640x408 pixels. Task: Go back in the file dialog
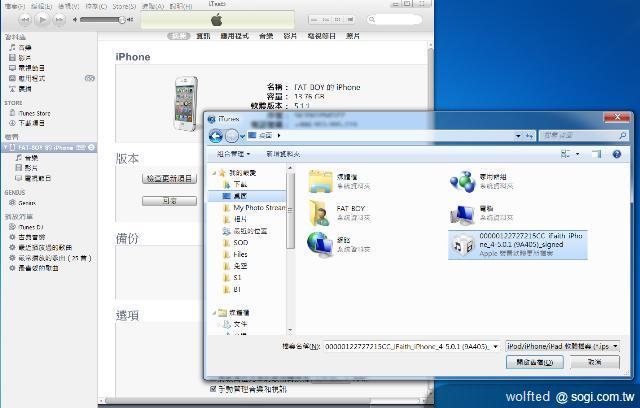(216, 135)
